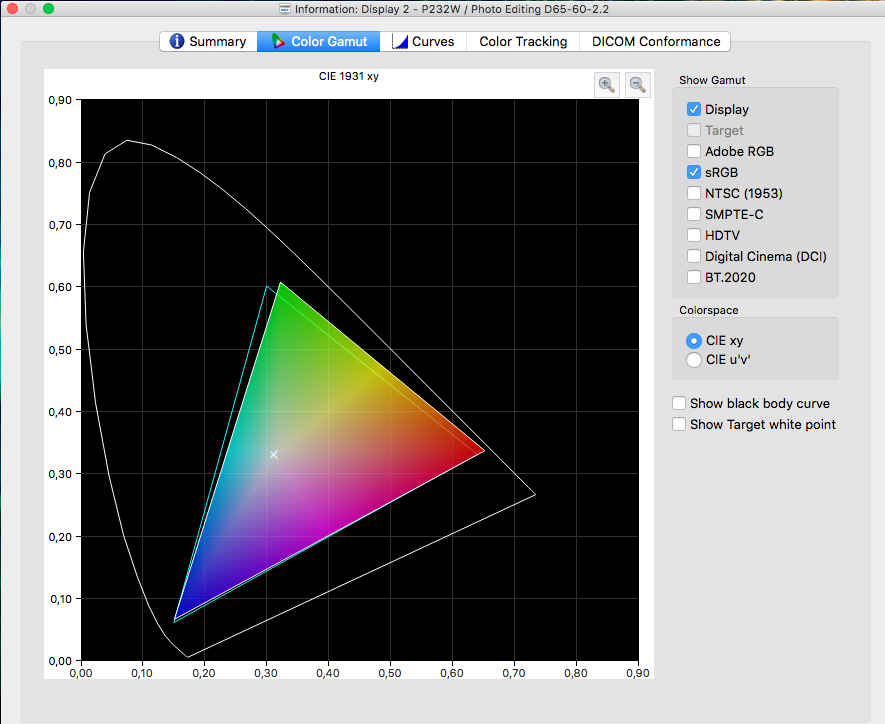This screenshot has height=724, width=885.
Task: Uncheck the Display gamut checkbox
Action: click(694, 109)
